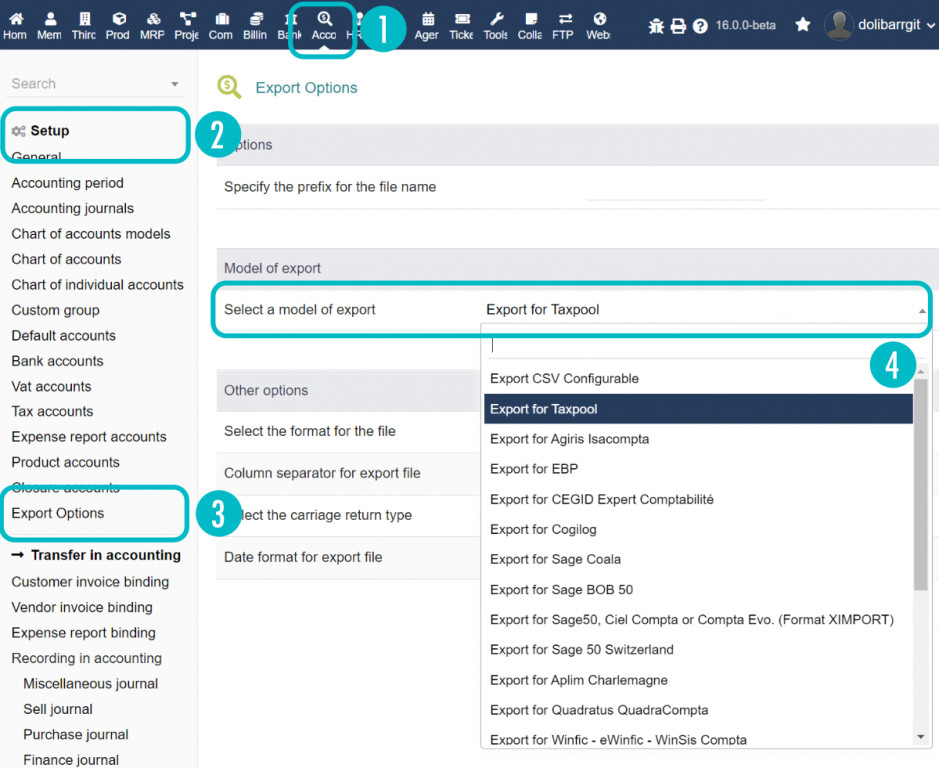Open the Select a model of export dropdown
Image resolution: width=939 pixels, height=768 pixels.
tap(700, 310)
